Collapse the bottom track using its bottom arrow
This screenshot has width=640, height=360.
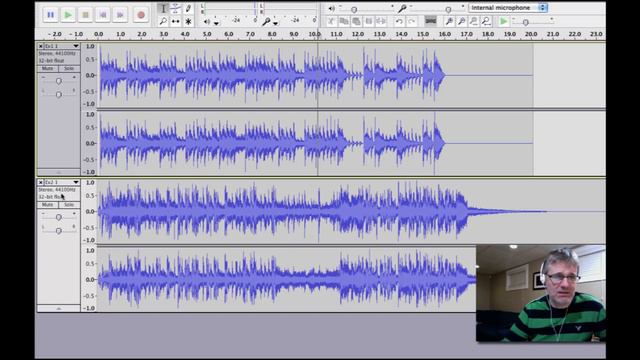point(58,309)
